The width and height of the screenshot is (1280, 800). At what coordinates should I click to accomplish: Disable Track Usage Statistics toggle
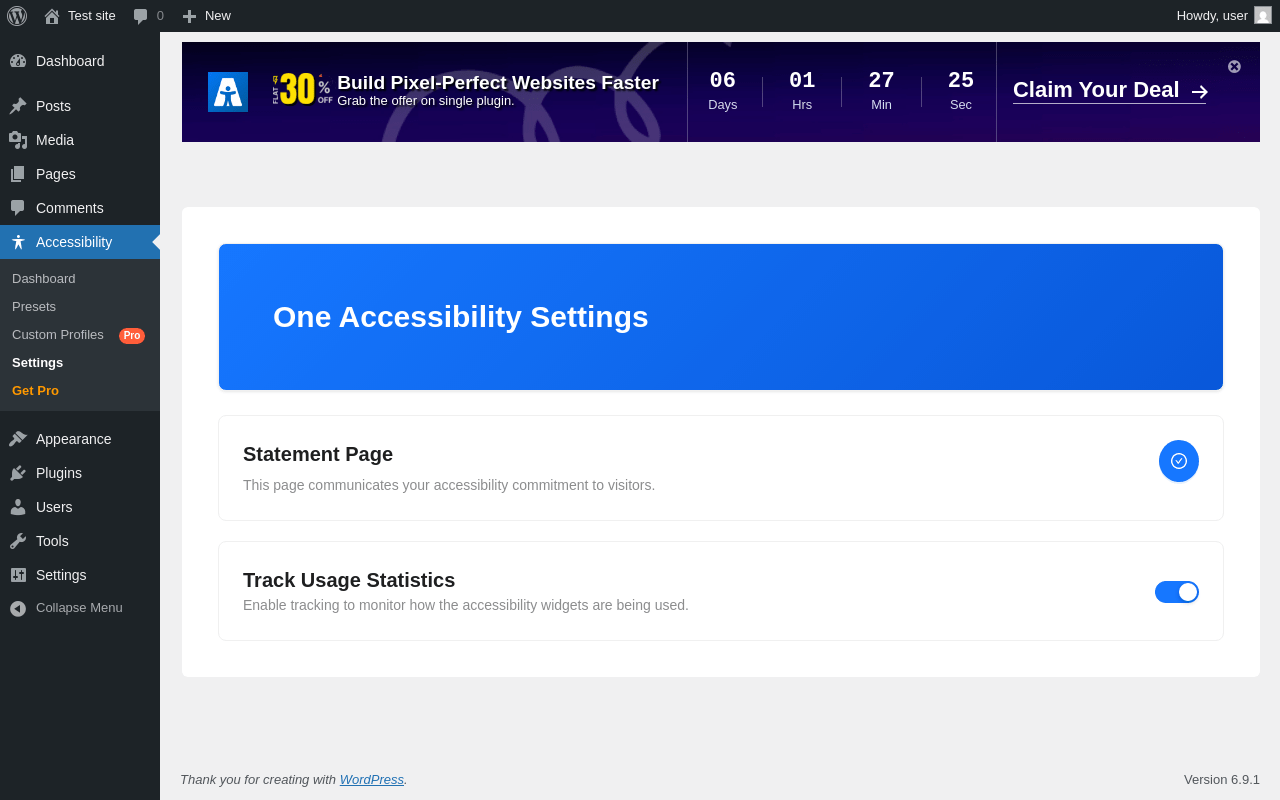coord(1177,592)
